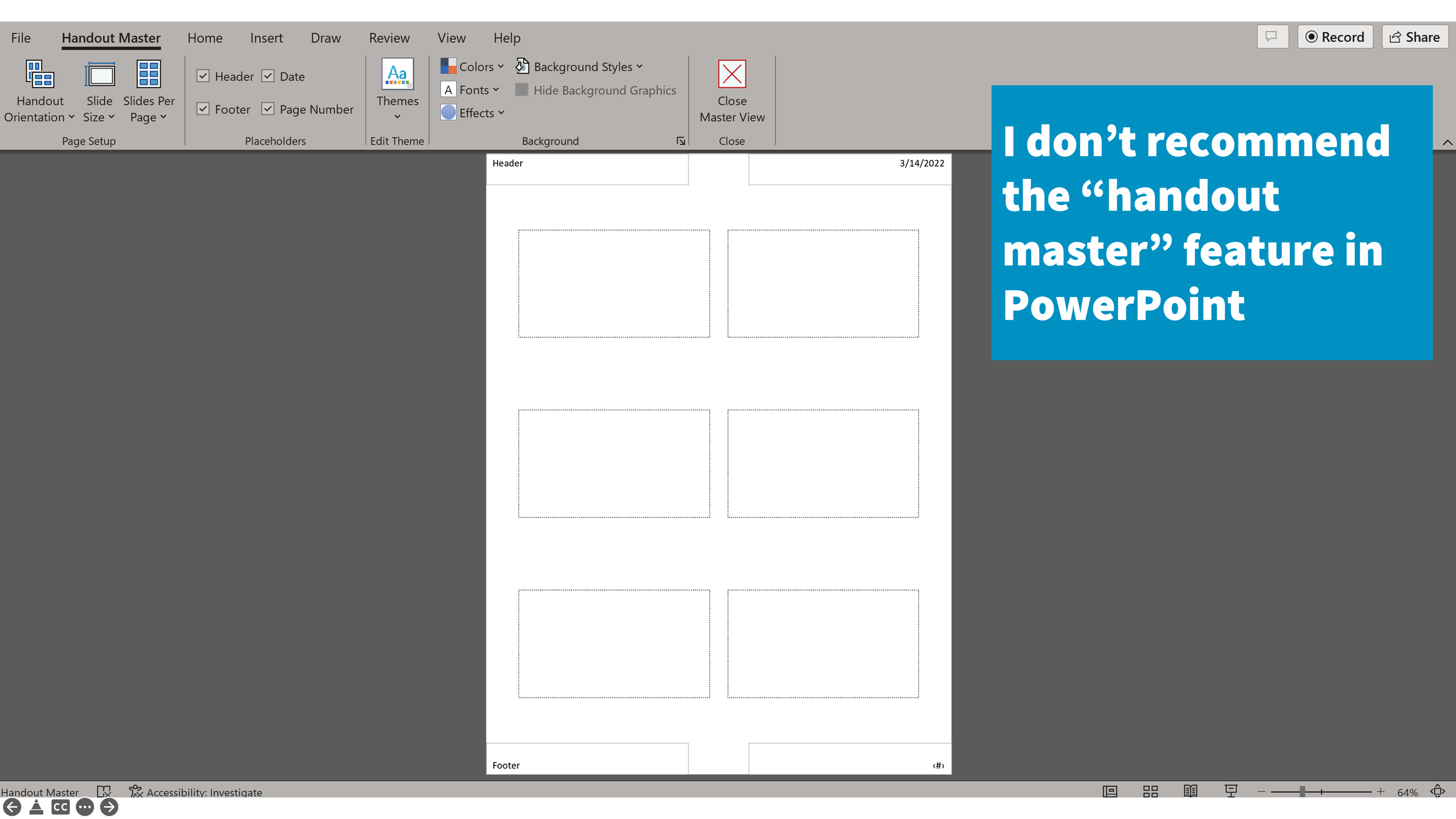Open Background Styles
1456x819 pixels.
[580, 66]
